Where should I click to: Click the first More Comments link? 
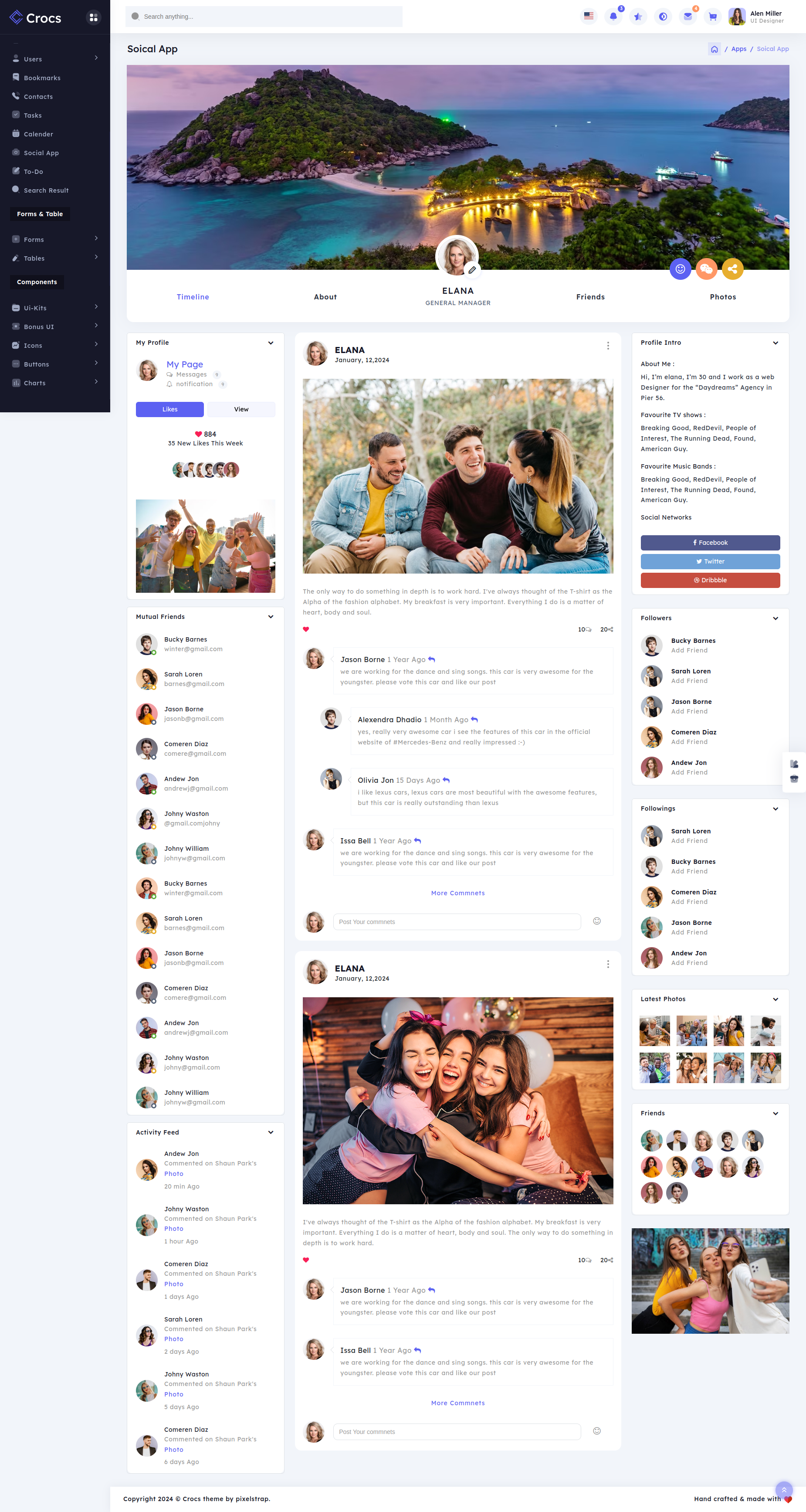click(457, 893)
